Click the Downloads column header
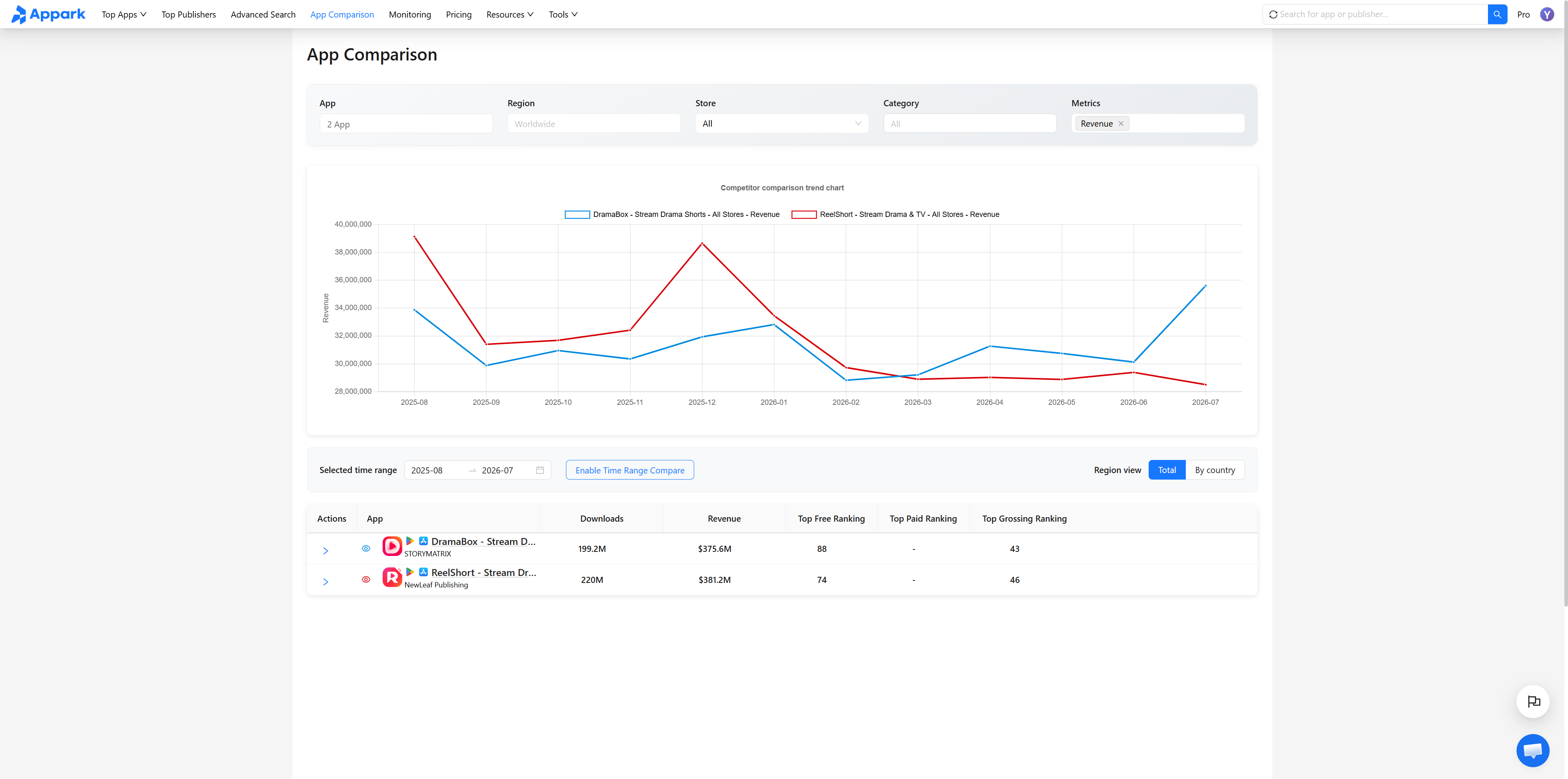The width and height of the screenshot is (1568, 779). 601,518
